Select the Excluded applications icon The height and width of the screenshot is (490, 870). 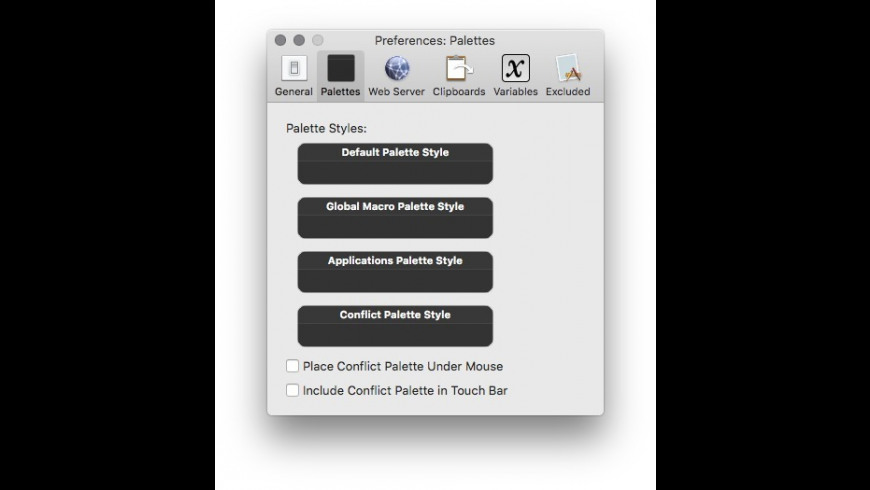click(x=568, y=68)
